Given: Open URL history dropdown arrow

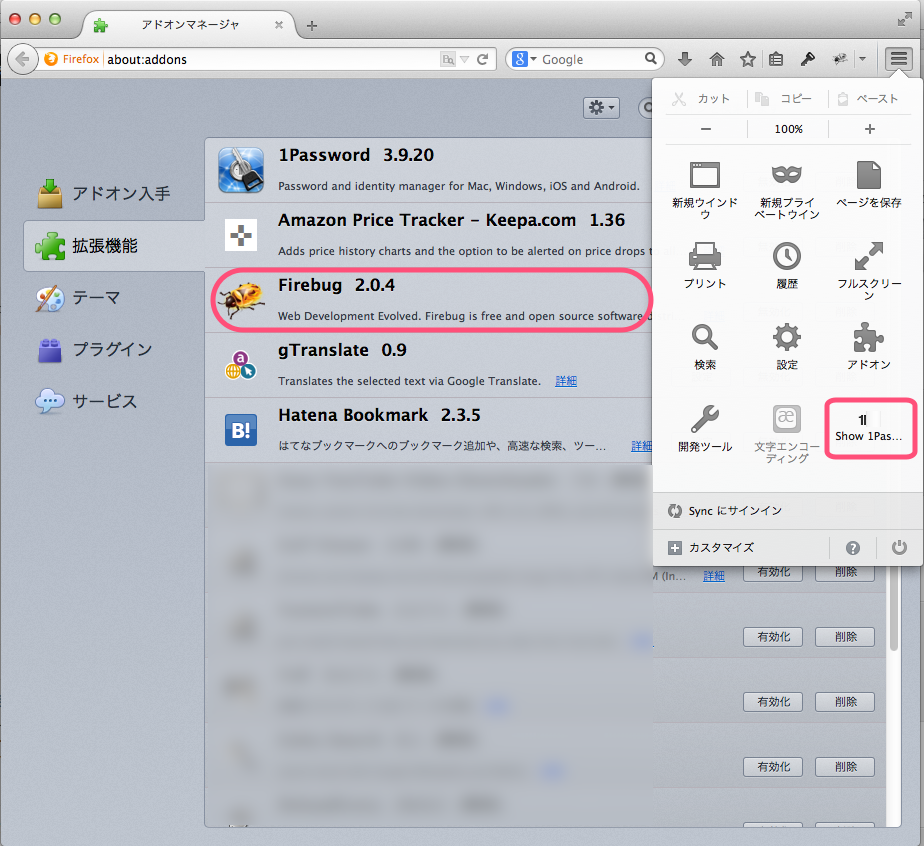Looking at the screenshot, I should point(464,59).
